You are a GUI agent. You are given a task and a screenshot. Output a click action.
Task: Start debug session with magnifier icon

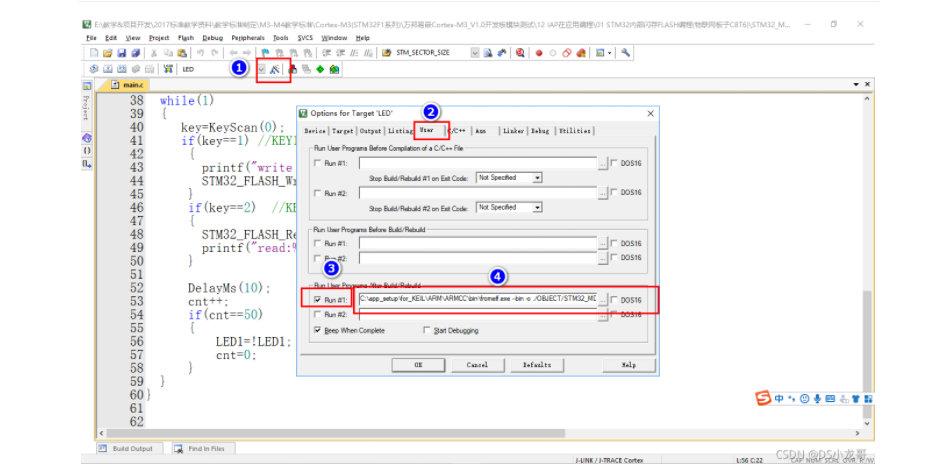coord(520,52)
